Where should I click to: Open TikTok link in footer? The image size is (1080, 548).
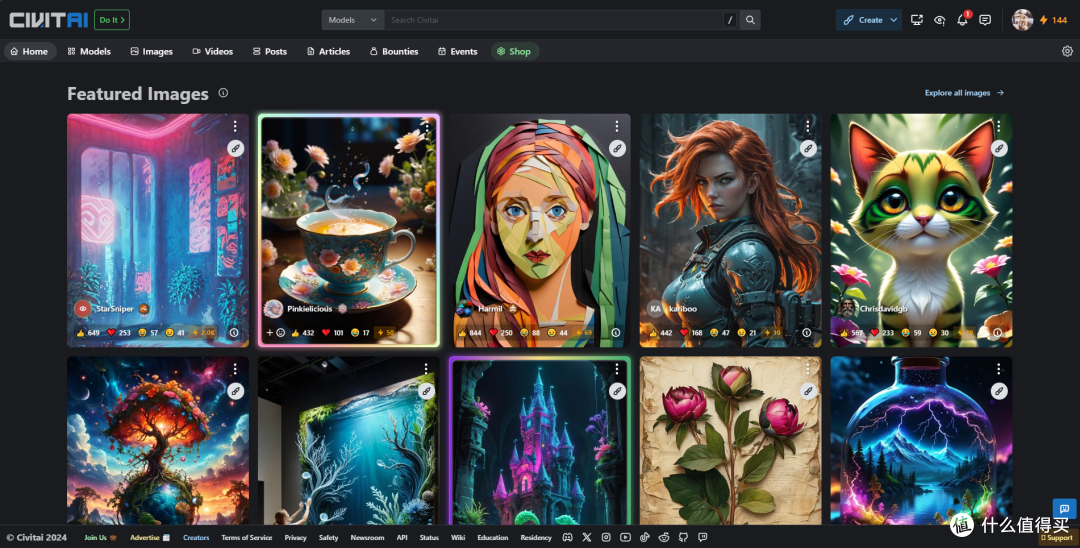coord(645,538)
